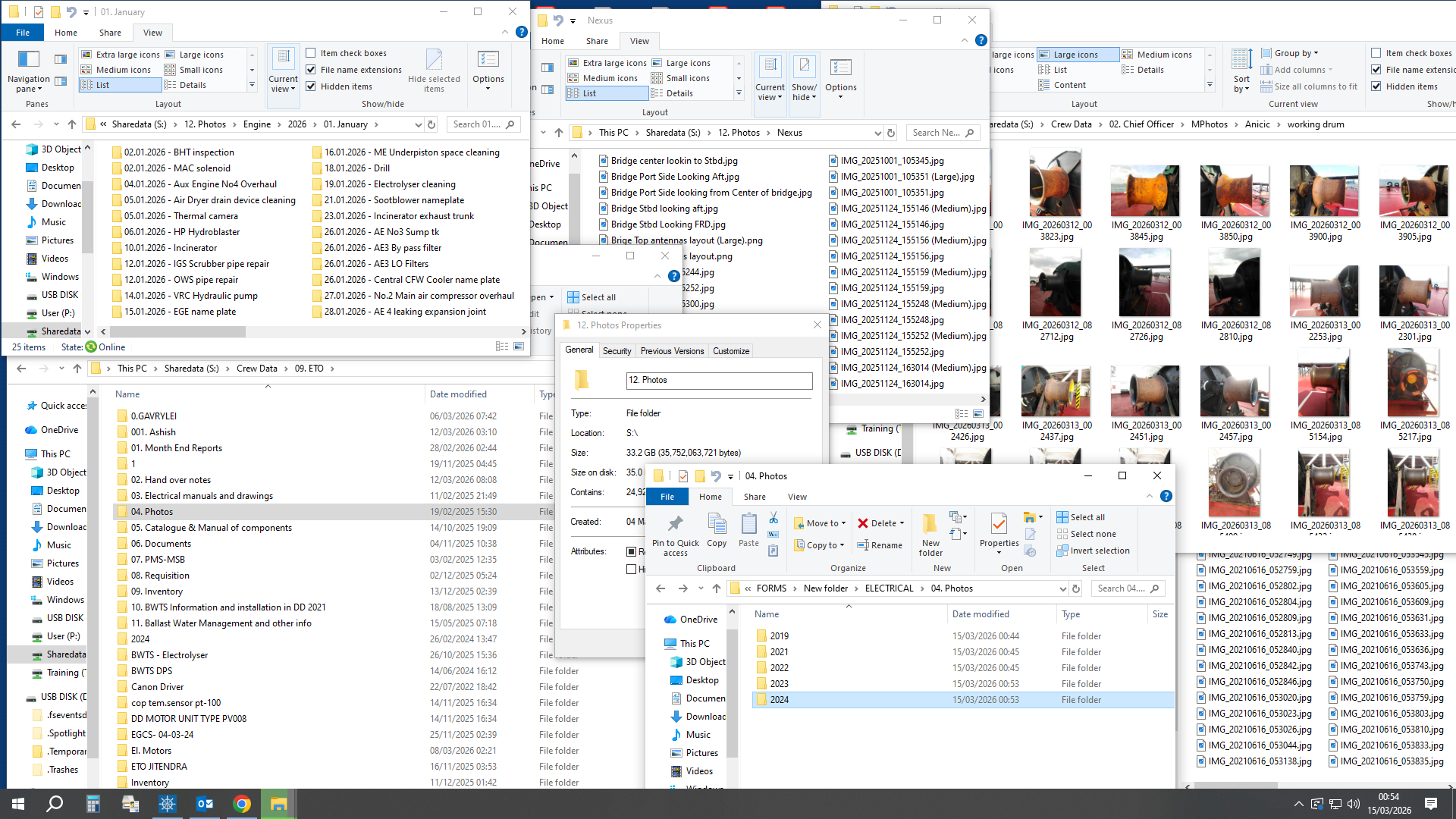Toggle File name extensions in working drum window
Image resolution: width=1456 pixels, height=819 pixels.
click(x=1376, y=70)
